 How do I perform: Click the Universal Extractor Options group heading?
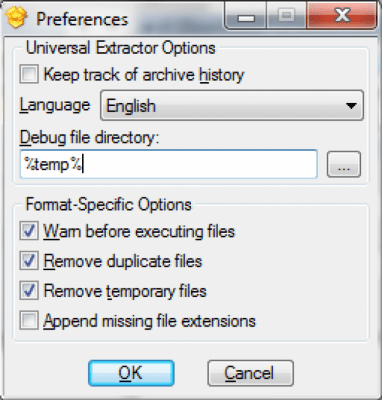click(121, 48)
